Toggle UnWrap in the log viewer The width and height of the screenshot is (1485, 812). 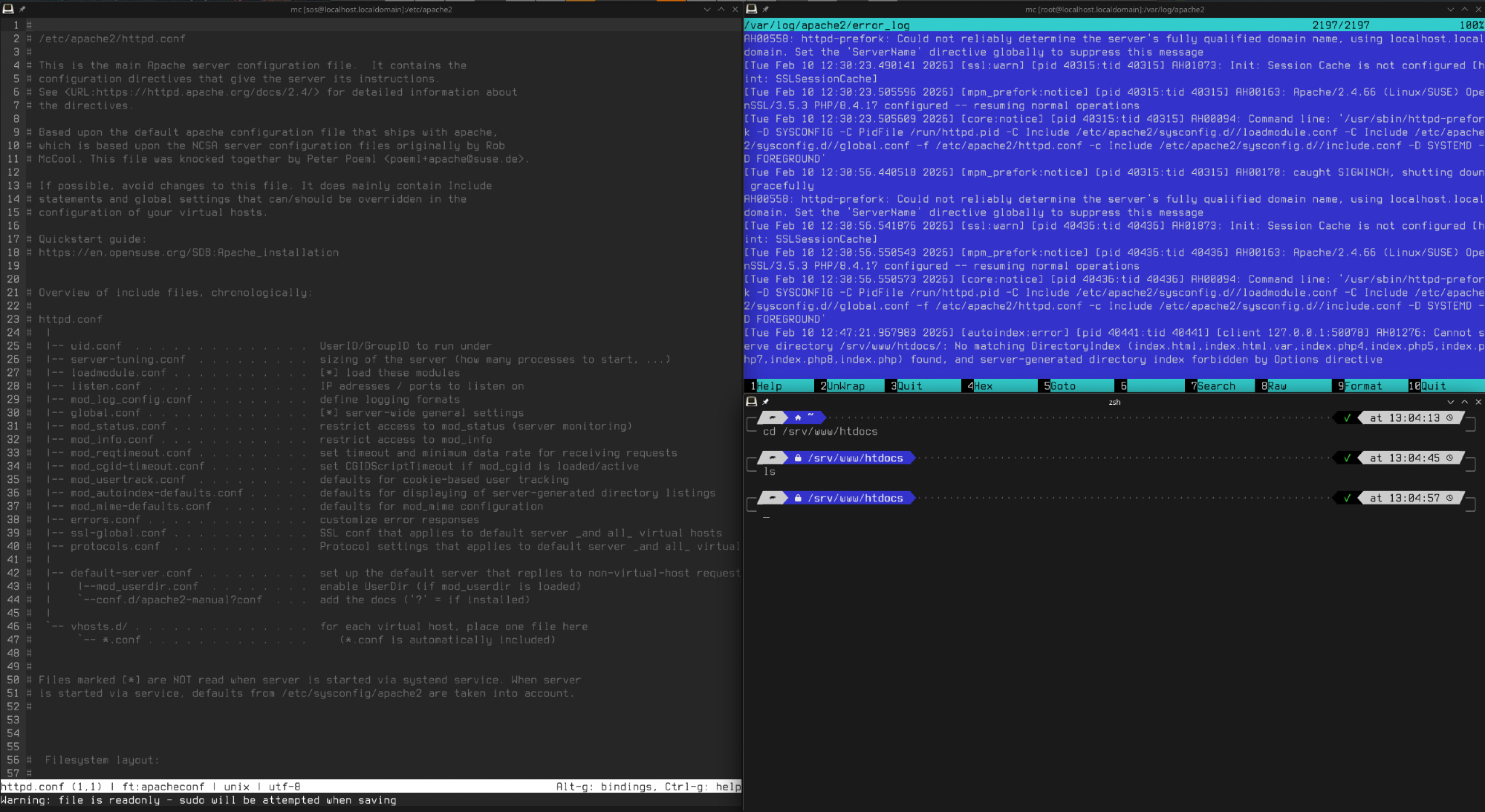point(845,386)
